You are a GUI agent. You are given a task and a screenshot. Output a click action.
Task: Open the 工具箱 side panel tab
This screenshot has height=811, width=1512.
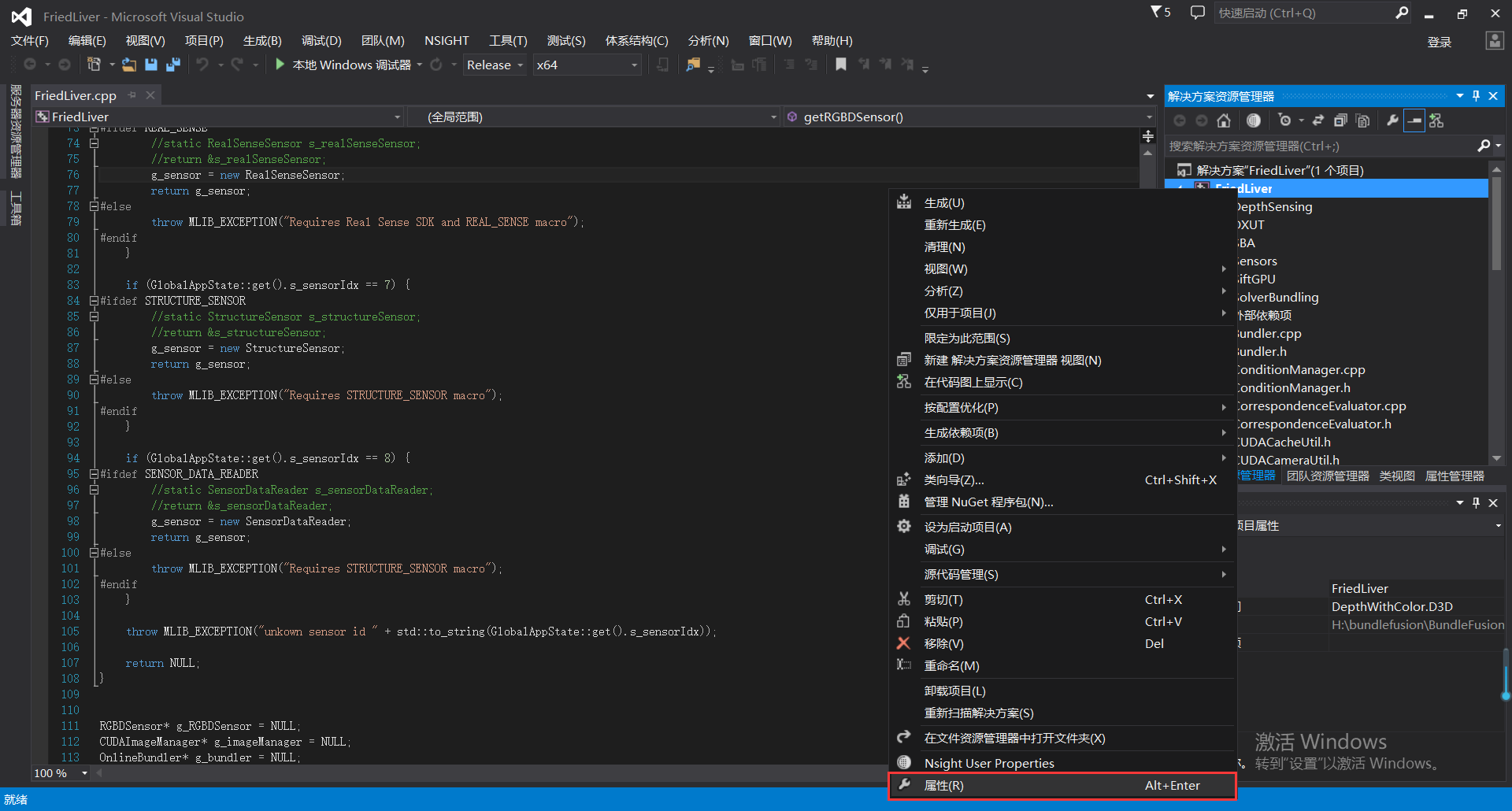15,208
